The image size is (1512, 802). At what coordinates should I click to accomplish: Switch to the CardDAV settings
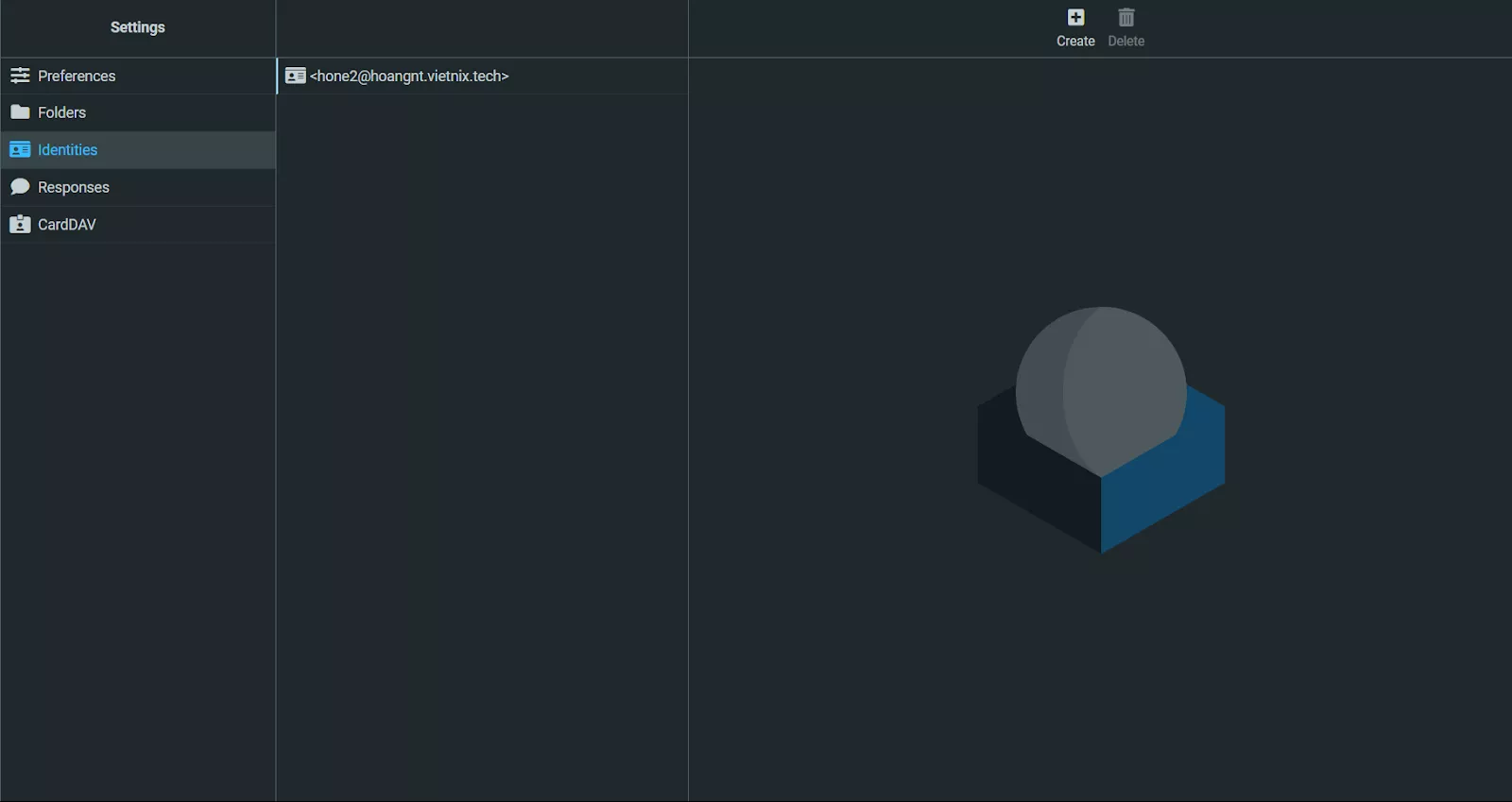coord(66,224)
